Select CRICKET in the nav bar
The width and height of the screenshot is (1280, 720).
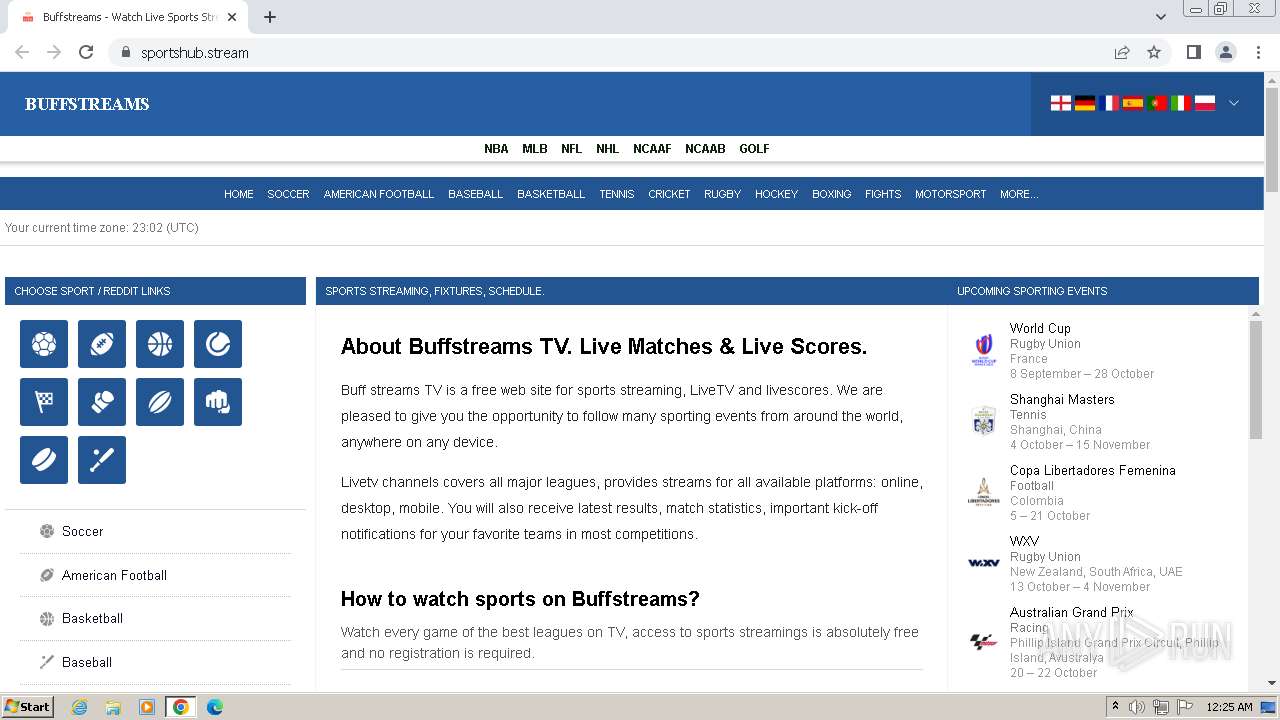click(669, 194)
